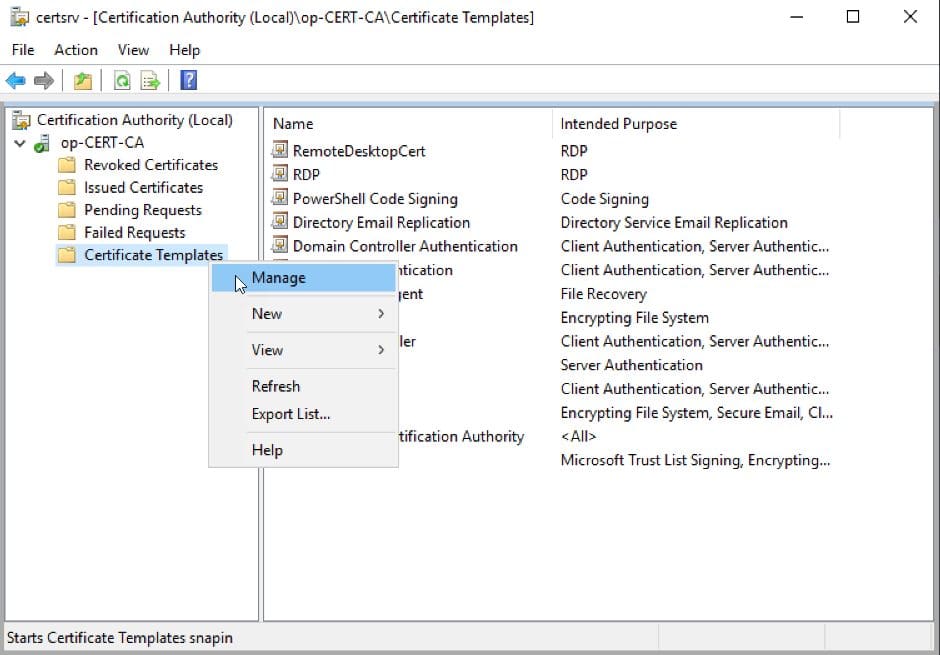Click the Revoked Certificates folder icon
This screenshot has width=940, height=655.
point(67,165)
